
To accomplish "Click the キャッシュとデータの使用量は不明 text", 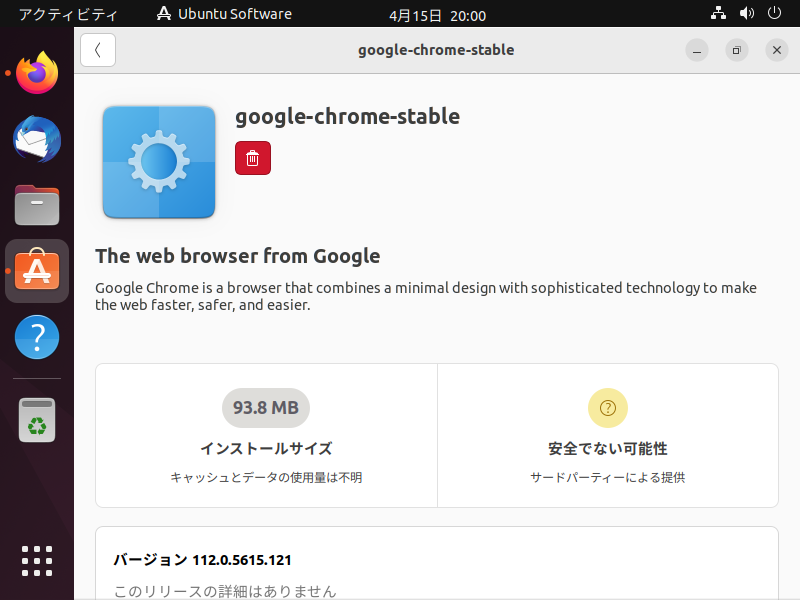I will (x=266, y=478).
